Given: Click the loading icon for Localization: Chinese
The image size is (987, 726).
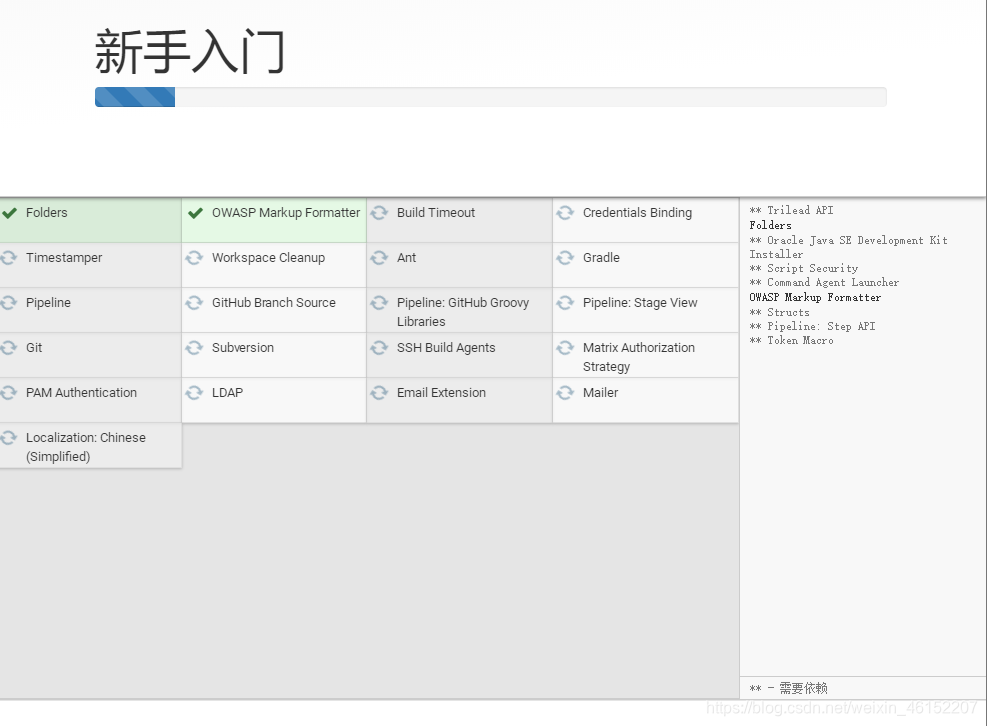Looking at the screenshot, I should coord(10,438).
